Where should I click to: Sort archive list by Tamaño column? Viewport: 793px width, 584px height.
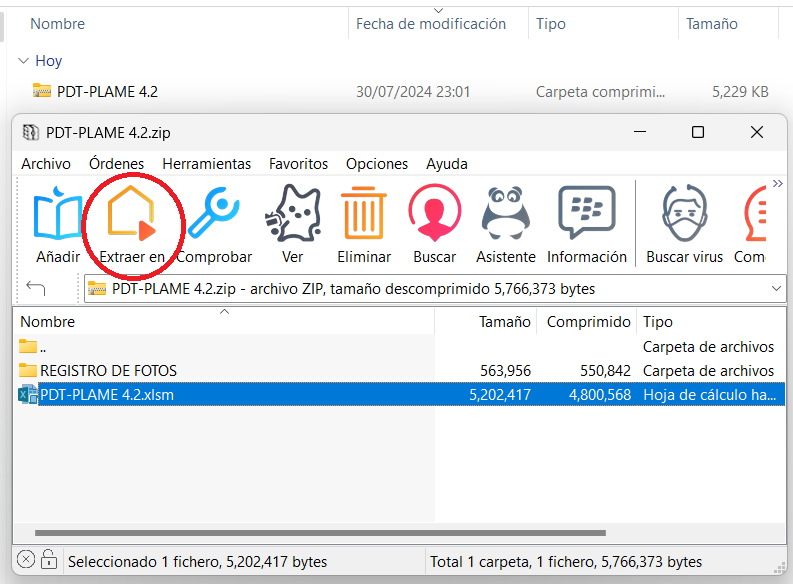tap(486, 322)
